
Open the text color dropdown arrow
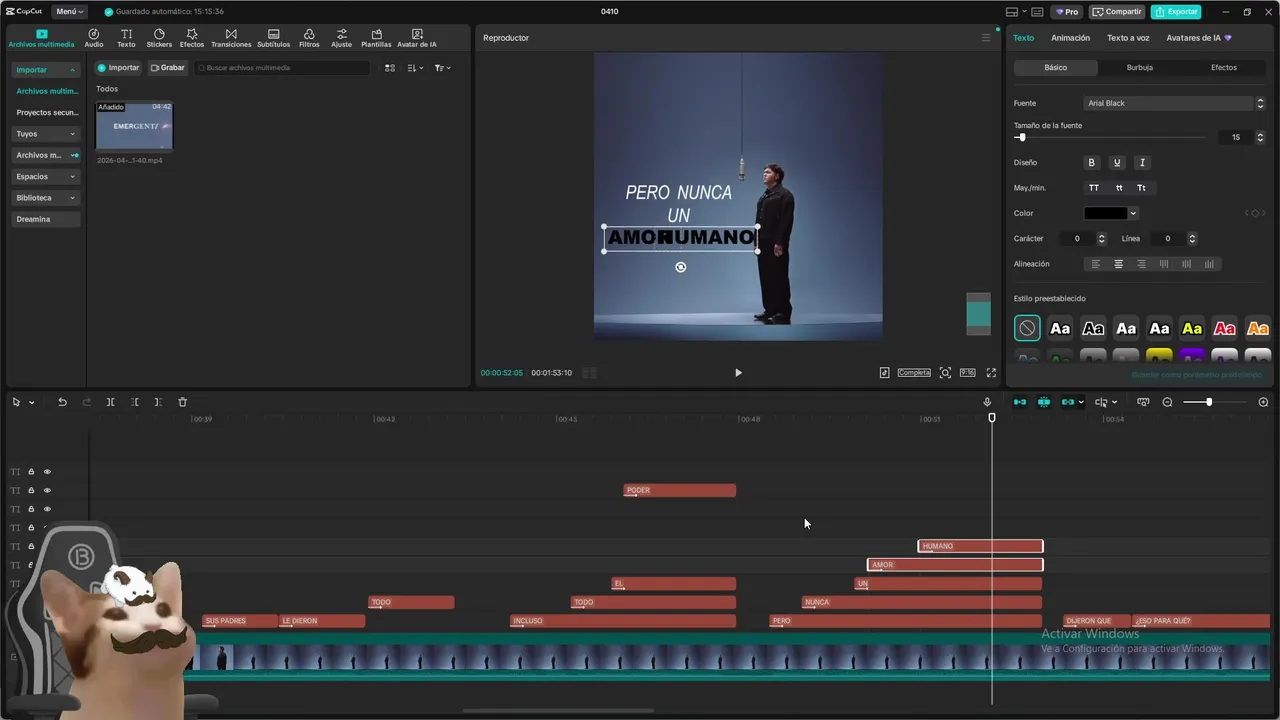1132,213
